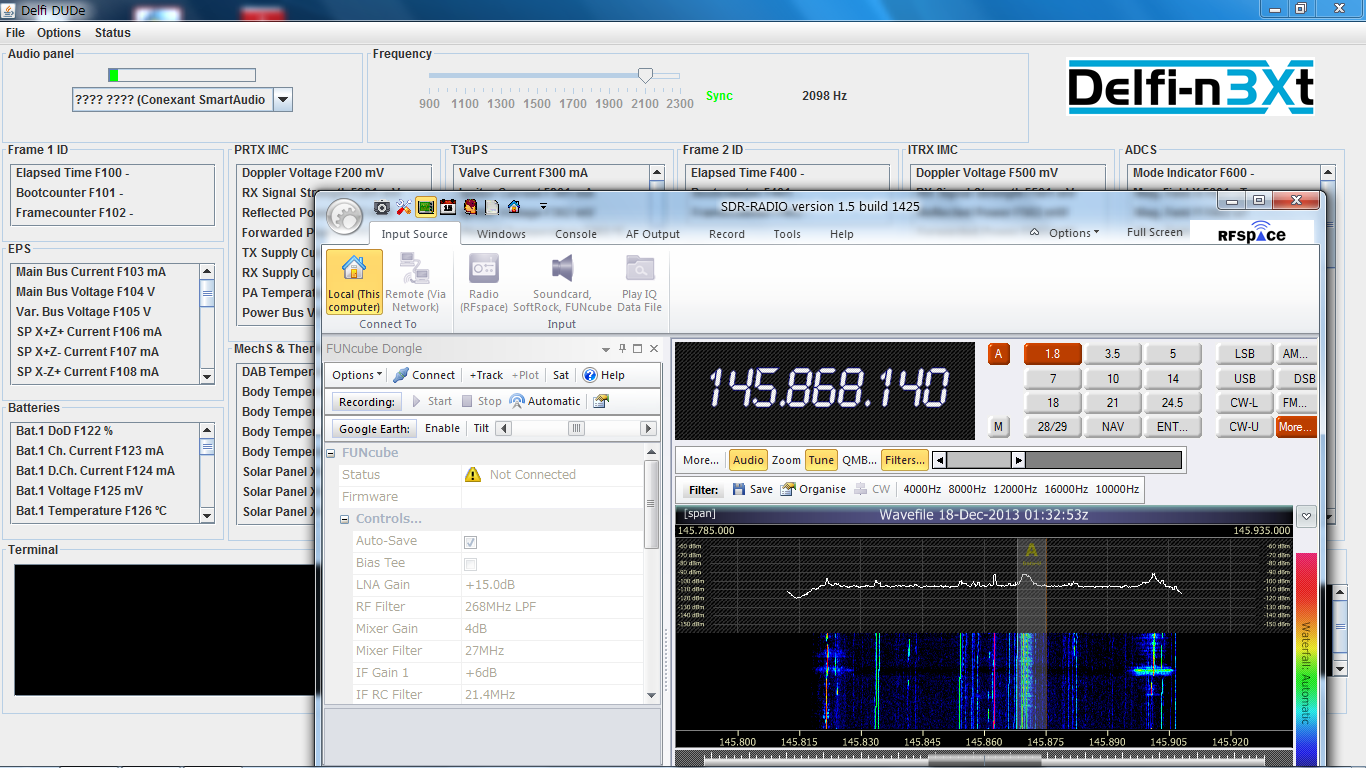Adjust the Frequency slider in Delfi DUDe

[x=645, y=76]
